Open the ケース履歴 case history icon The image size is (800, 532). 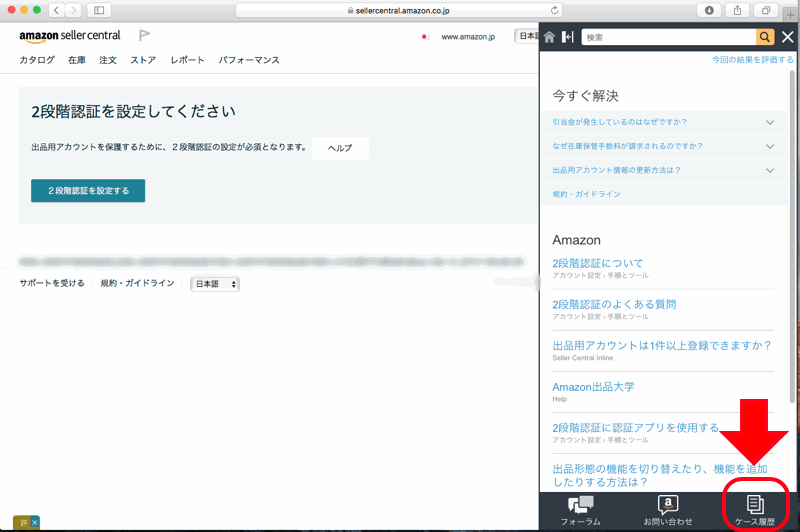pos(756,510)
